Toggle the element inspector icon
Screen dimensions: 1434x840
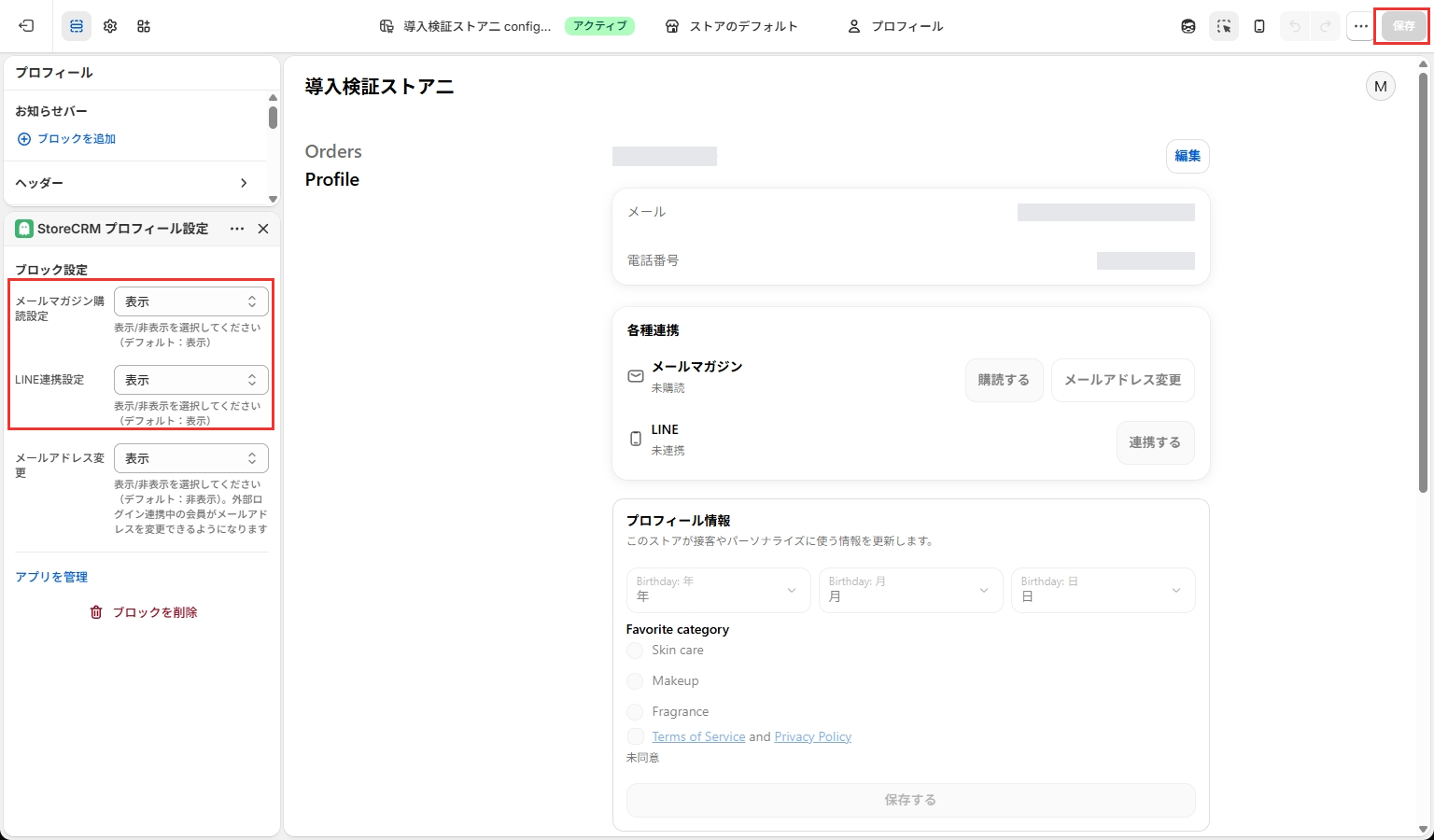click(x=1224, y=26)
